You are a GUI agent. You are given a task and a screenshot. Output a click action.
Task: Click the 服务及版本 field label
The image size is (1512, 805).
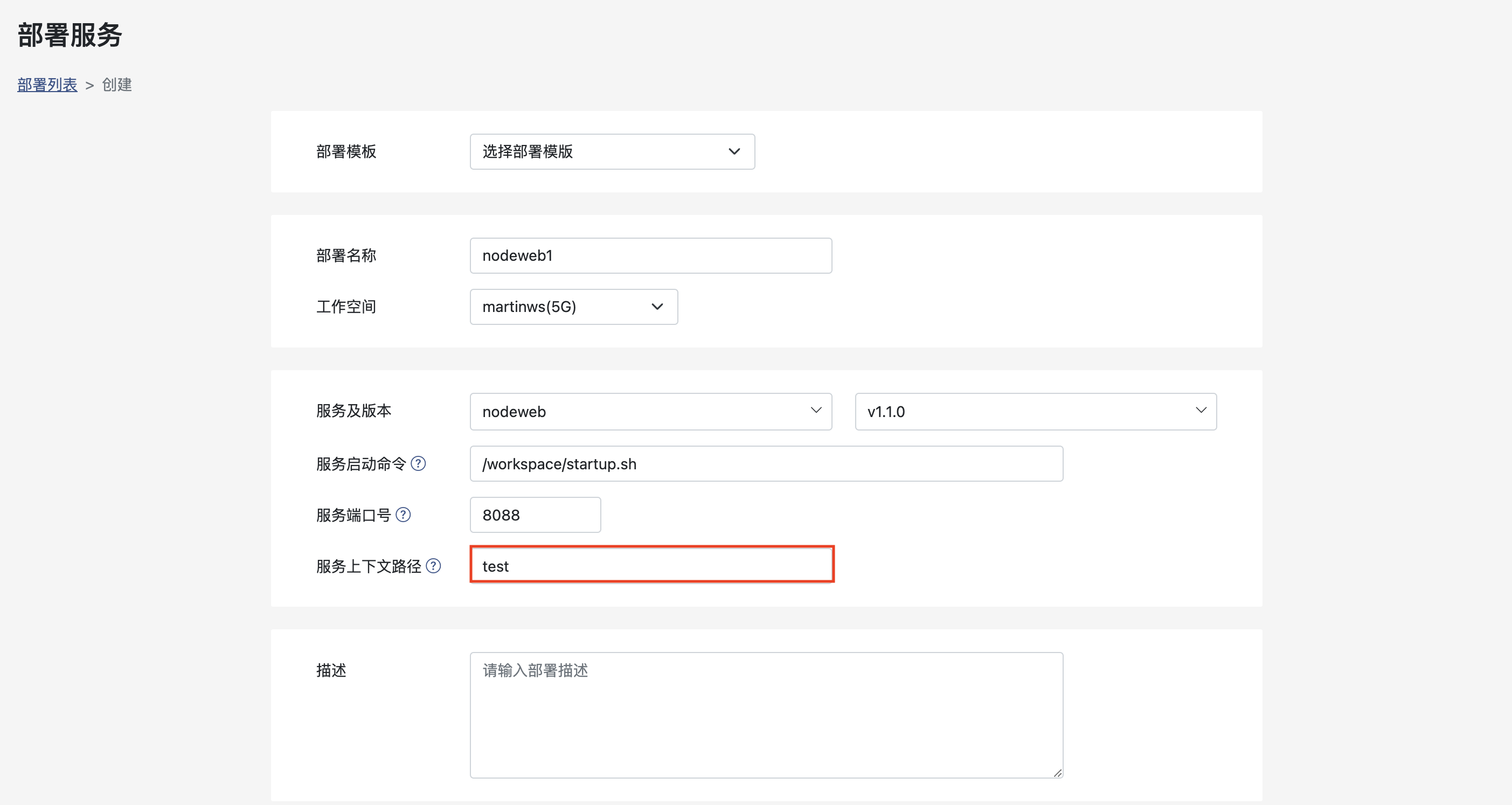coord(353,410)
